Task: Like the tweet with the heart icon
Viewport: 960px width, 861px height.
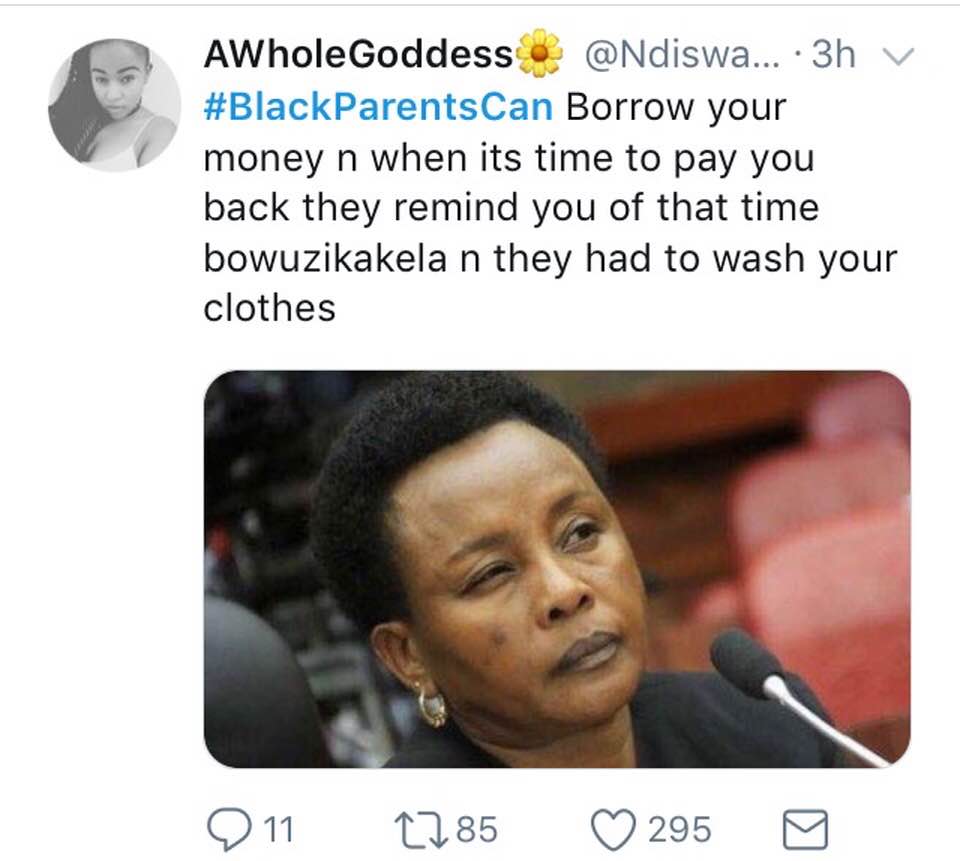Action: point(613,830)
